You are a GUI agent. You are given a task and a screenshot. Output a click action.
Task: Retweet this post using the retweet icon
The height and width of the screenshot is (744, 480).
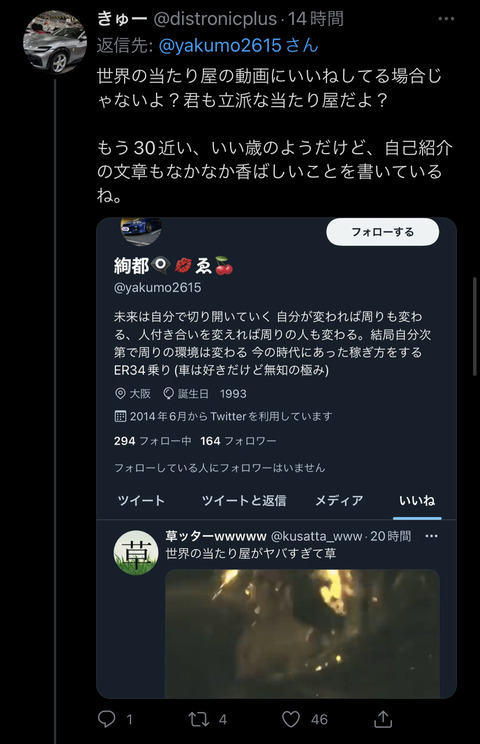coord(199,719)
